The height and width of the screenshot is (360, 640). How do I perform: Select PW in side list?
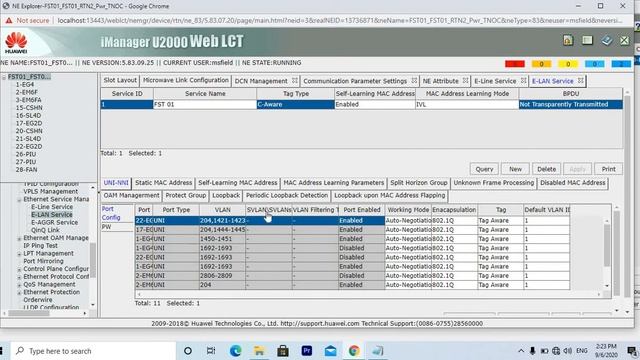(x=107, y=227)
